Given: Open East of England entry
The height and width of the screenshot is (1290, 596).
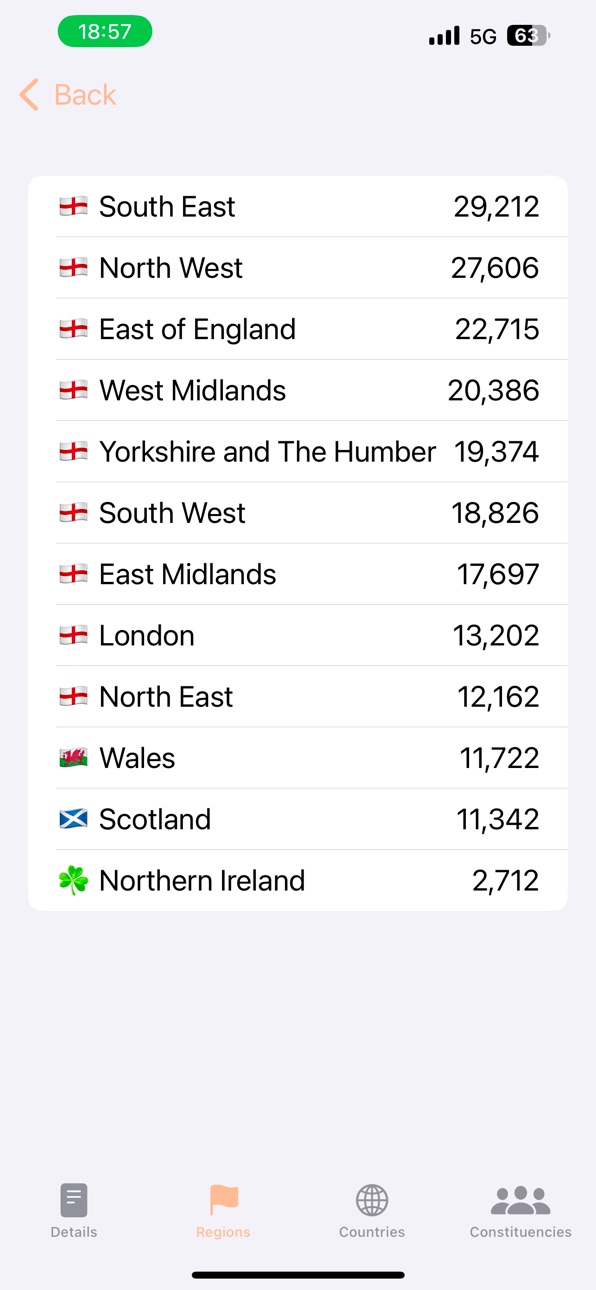Looking at the screenshot, I should point(298,329).
